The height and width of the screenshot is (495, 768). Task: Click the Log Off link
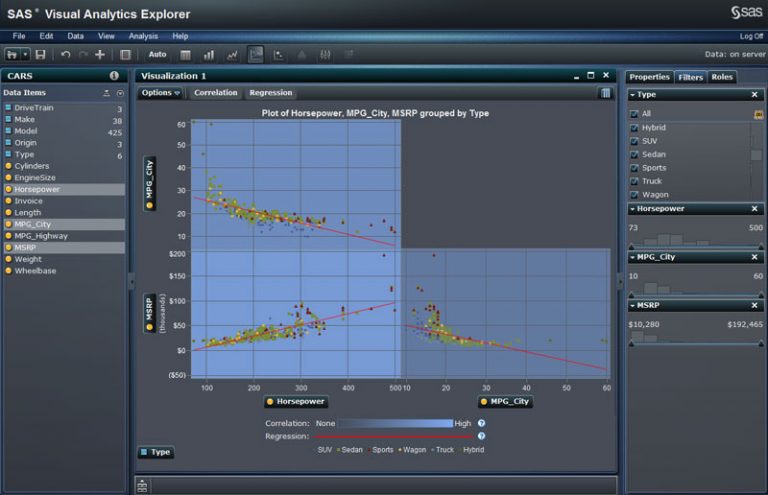coord(751,36)
